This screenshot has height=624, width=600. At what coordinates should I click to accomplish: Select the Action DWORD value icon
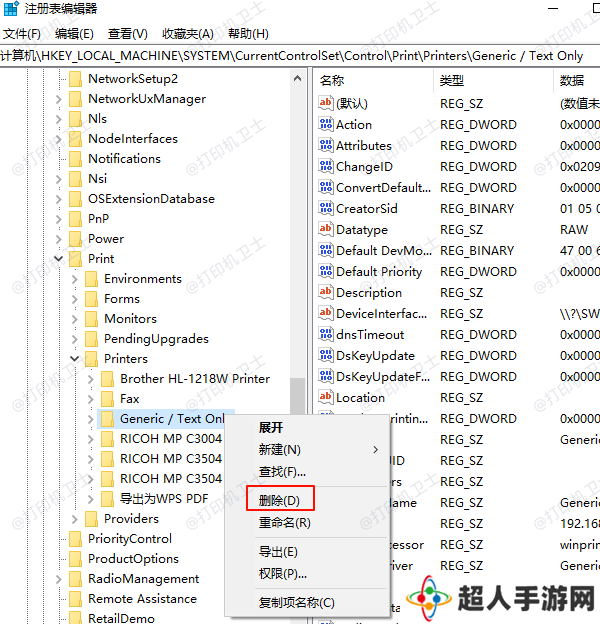(325, 124)
